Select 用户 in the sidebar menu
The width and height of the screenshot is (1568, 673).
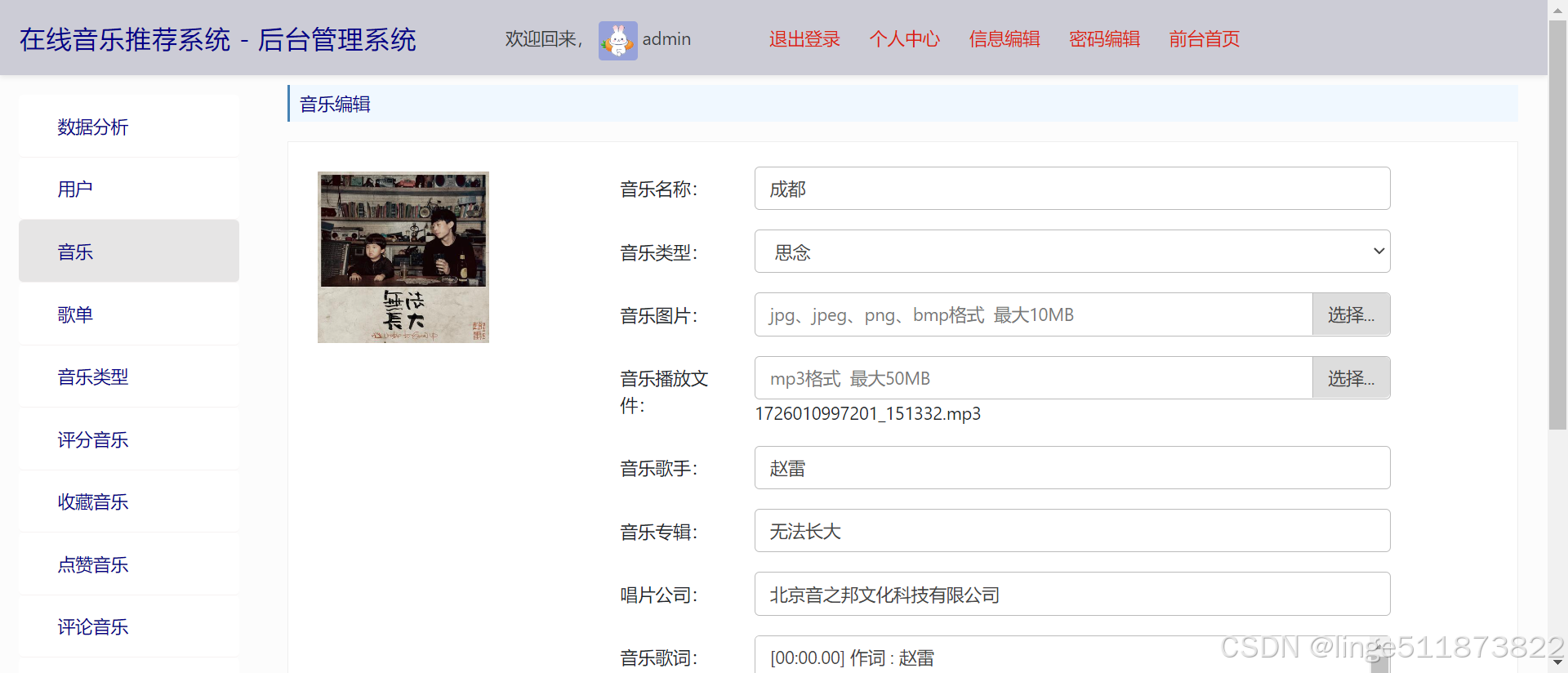pos(129,189)
